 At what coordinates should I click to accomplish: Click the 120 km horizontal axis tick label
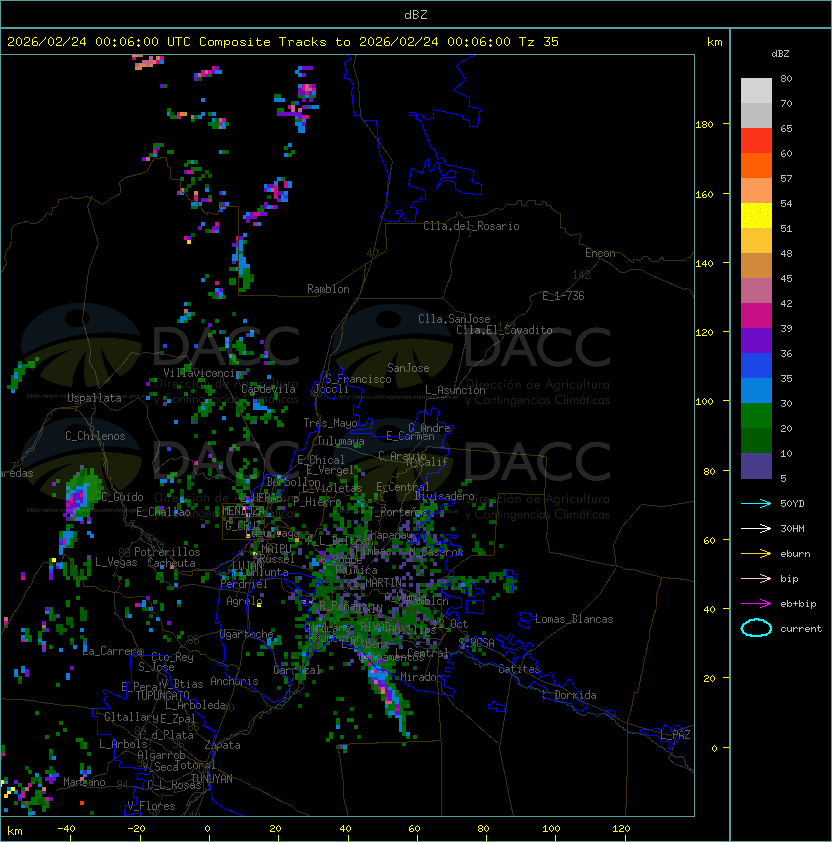pos(621,829)
